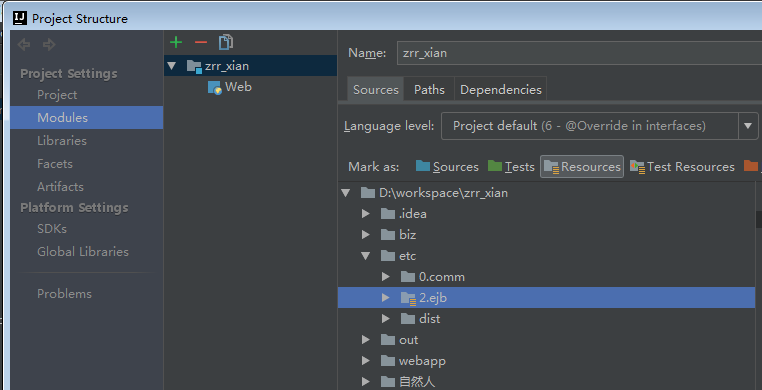Select the dist folder

[430, 319]
